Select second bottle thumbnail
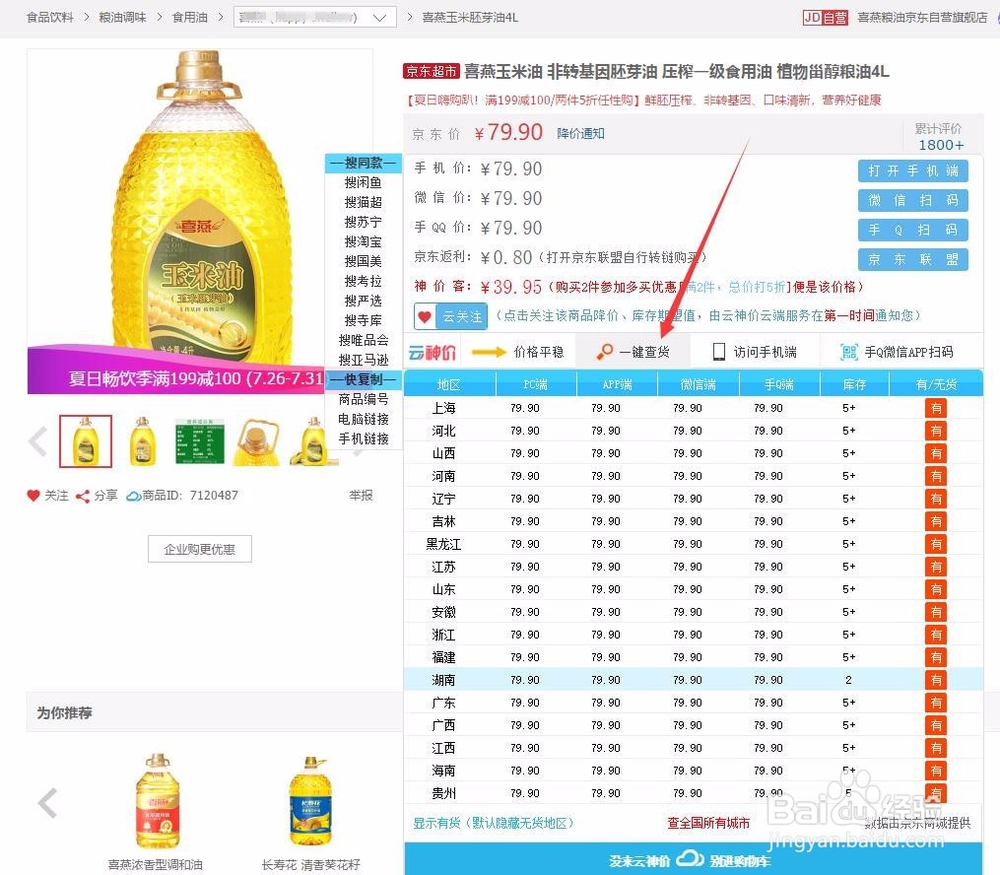 pyautogui.click(x=142, y=441)
